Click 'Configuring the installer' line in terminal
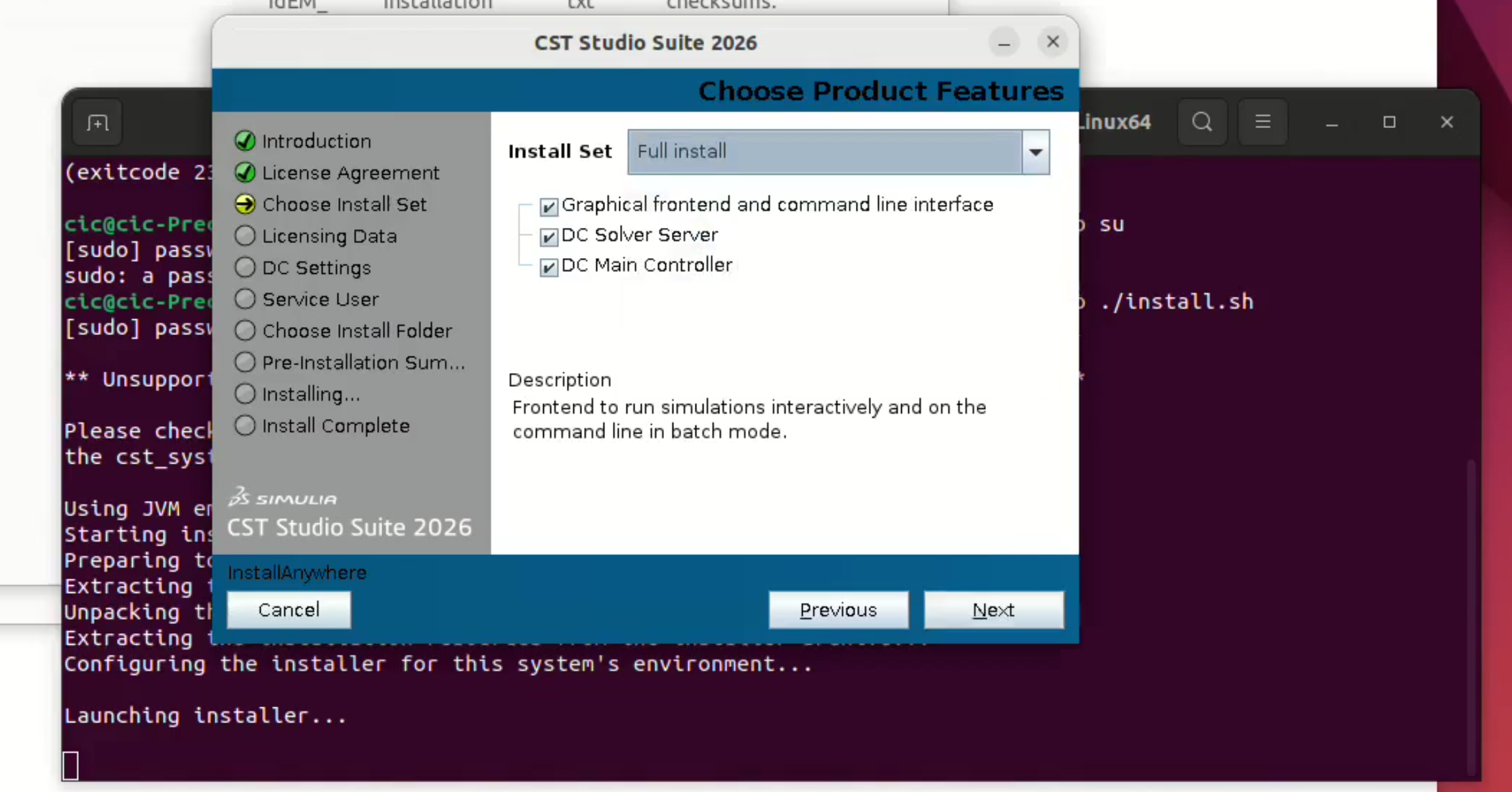1512x792 pixels. click(x=438, y=664)
